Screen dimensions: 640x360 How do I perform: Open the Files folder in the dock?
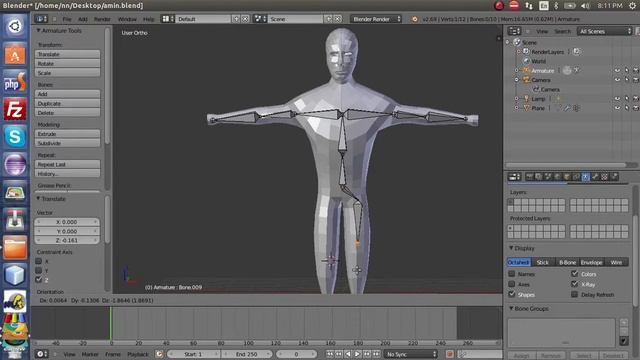pyautogui.click(x=15, y=247)
